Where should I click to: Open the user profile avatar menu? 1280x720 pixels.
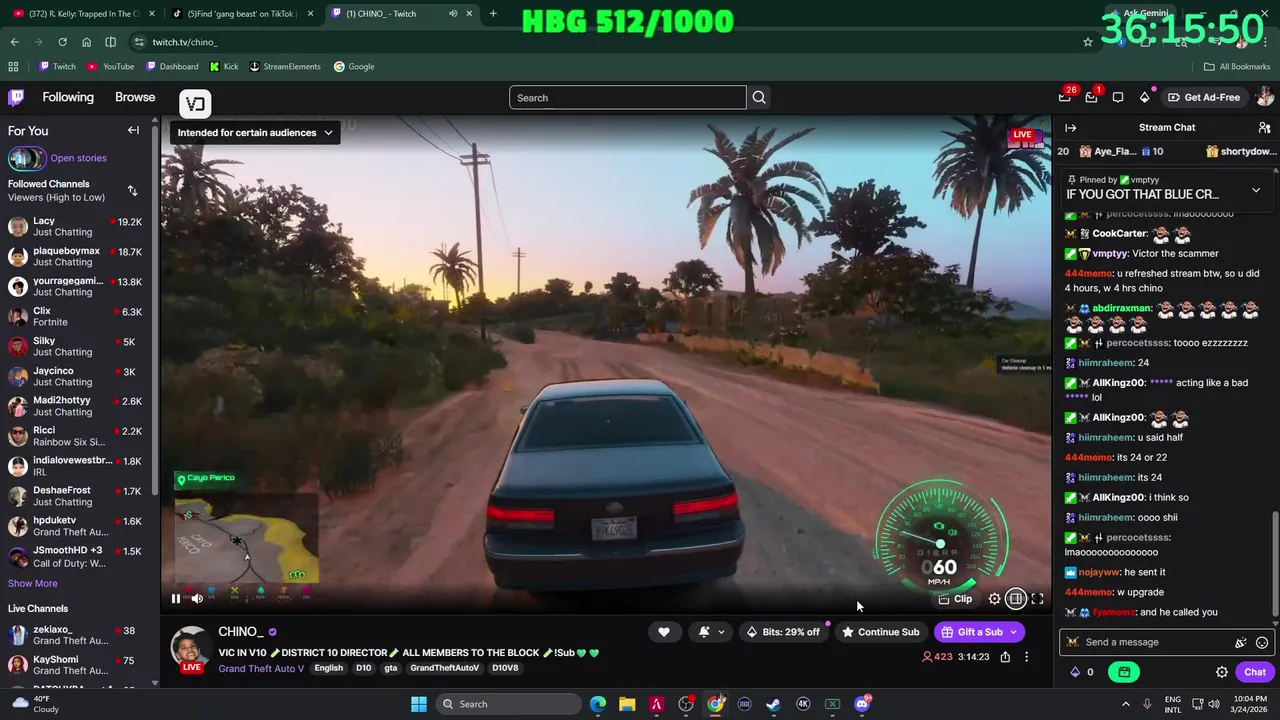[1265, 97]
